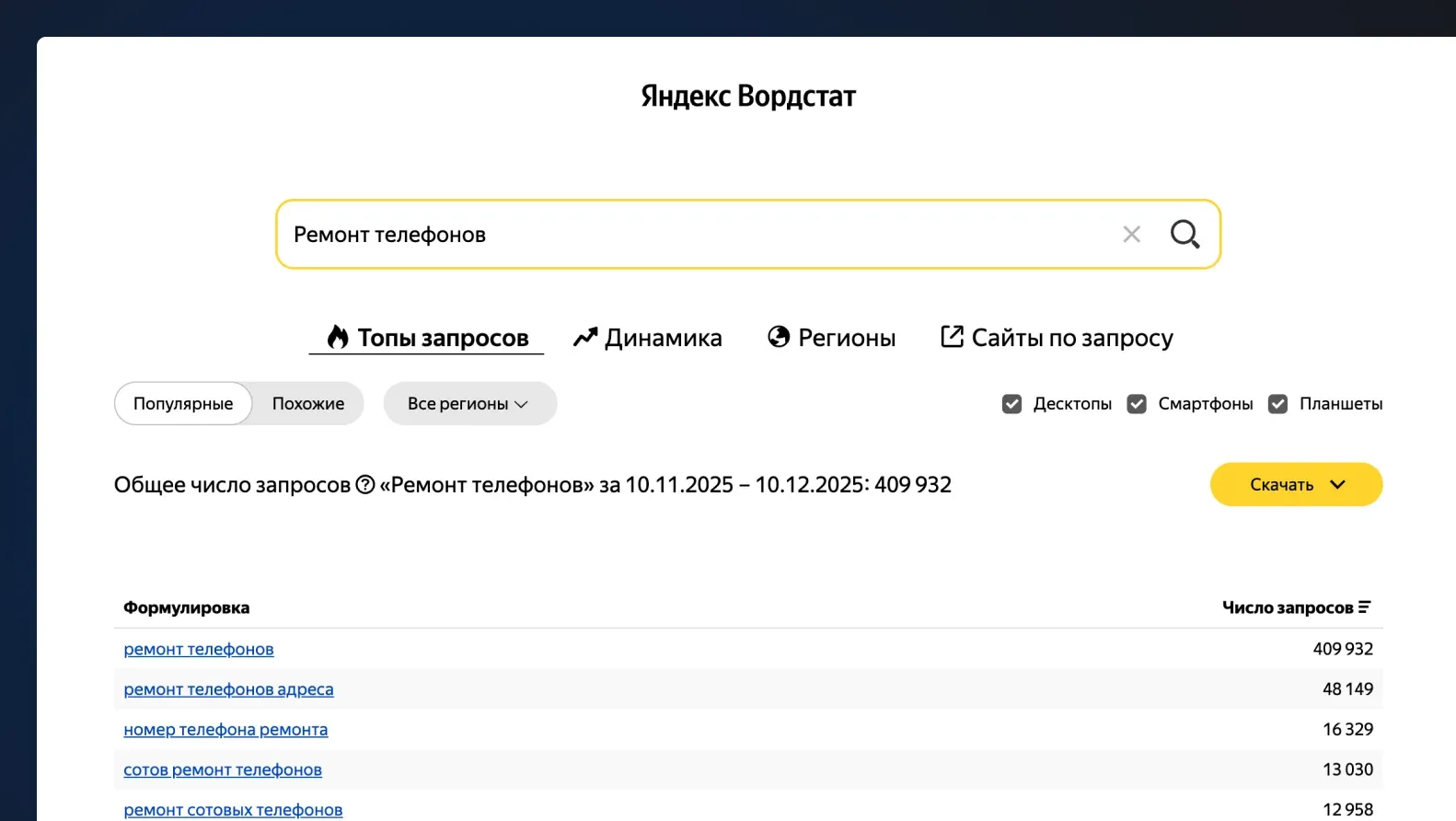1456x821 pixels.
Task: Click the trend arrow icon for Динамика
Action: (x=585, y=338)
